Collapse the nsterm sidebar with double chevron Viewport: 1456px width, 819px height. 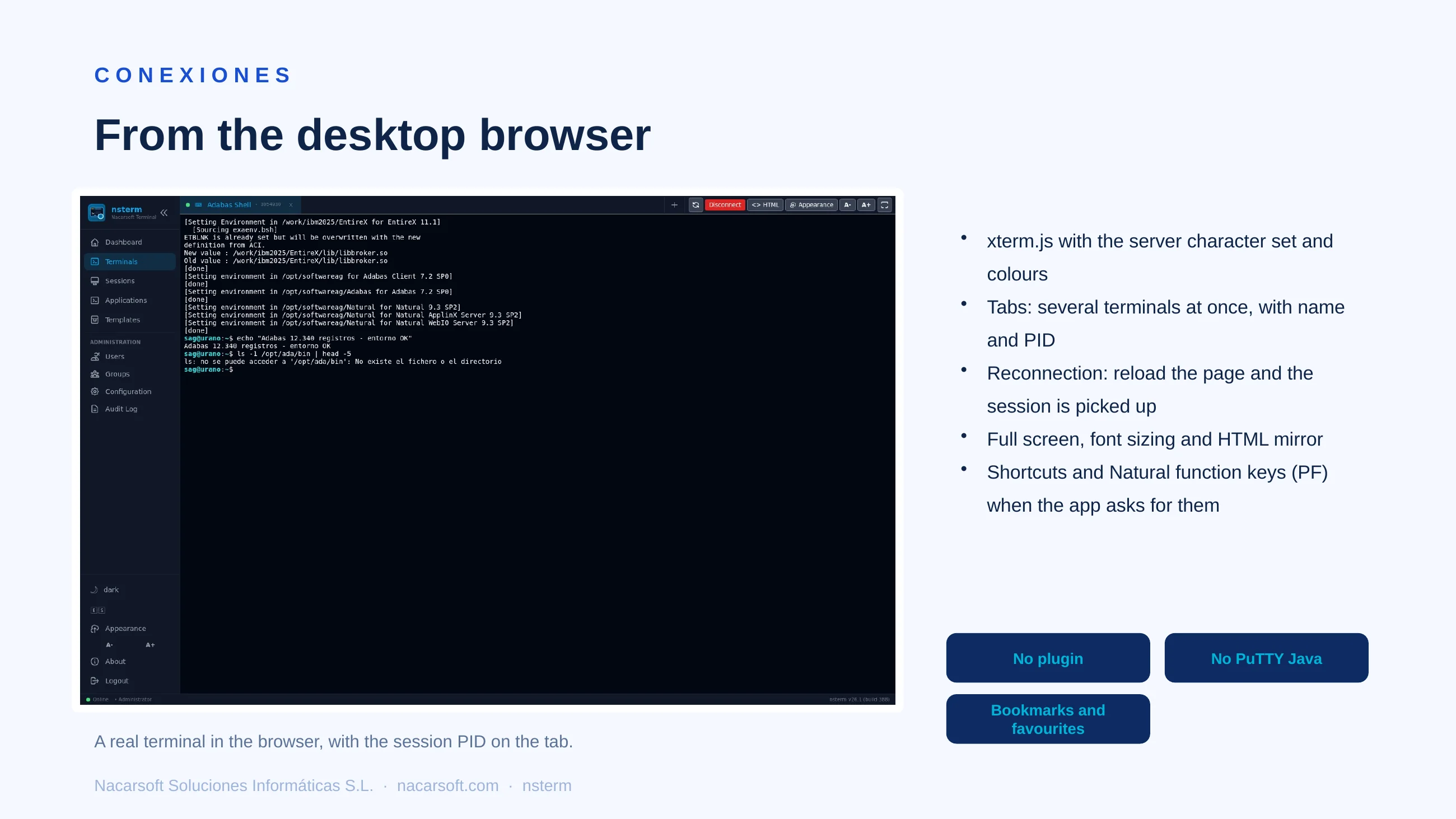tap(164, 213)
